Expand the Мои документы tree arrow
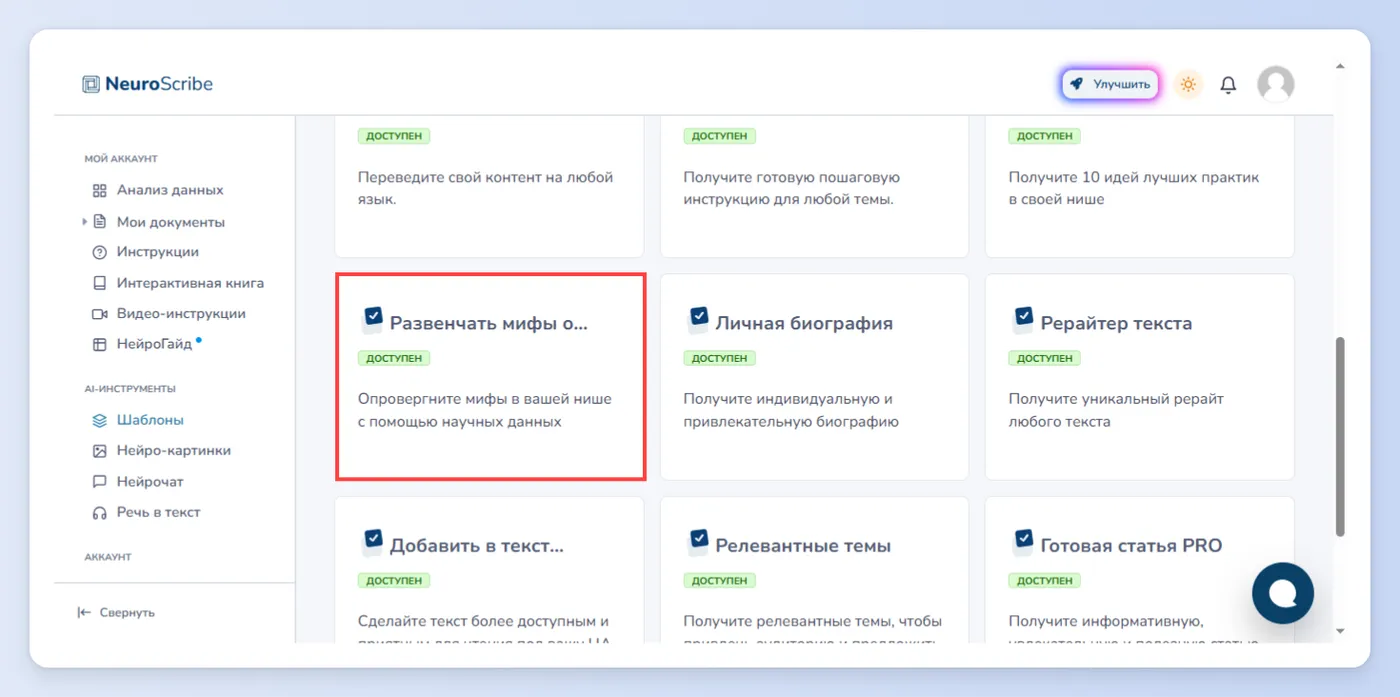The image size is (1400, 697). pyautogui.click(x=85, y=222)
